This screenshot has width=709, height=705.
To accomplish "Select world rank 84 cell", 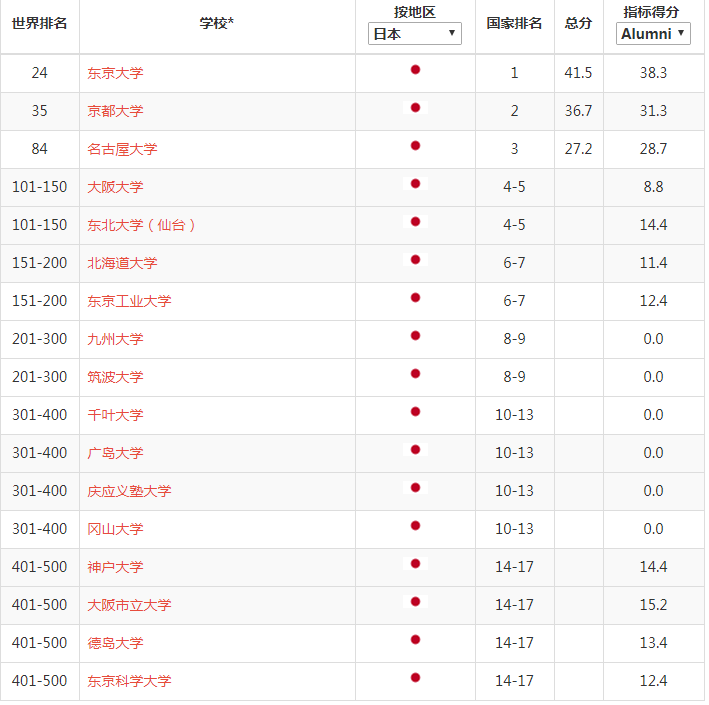I will click(40, 149).
